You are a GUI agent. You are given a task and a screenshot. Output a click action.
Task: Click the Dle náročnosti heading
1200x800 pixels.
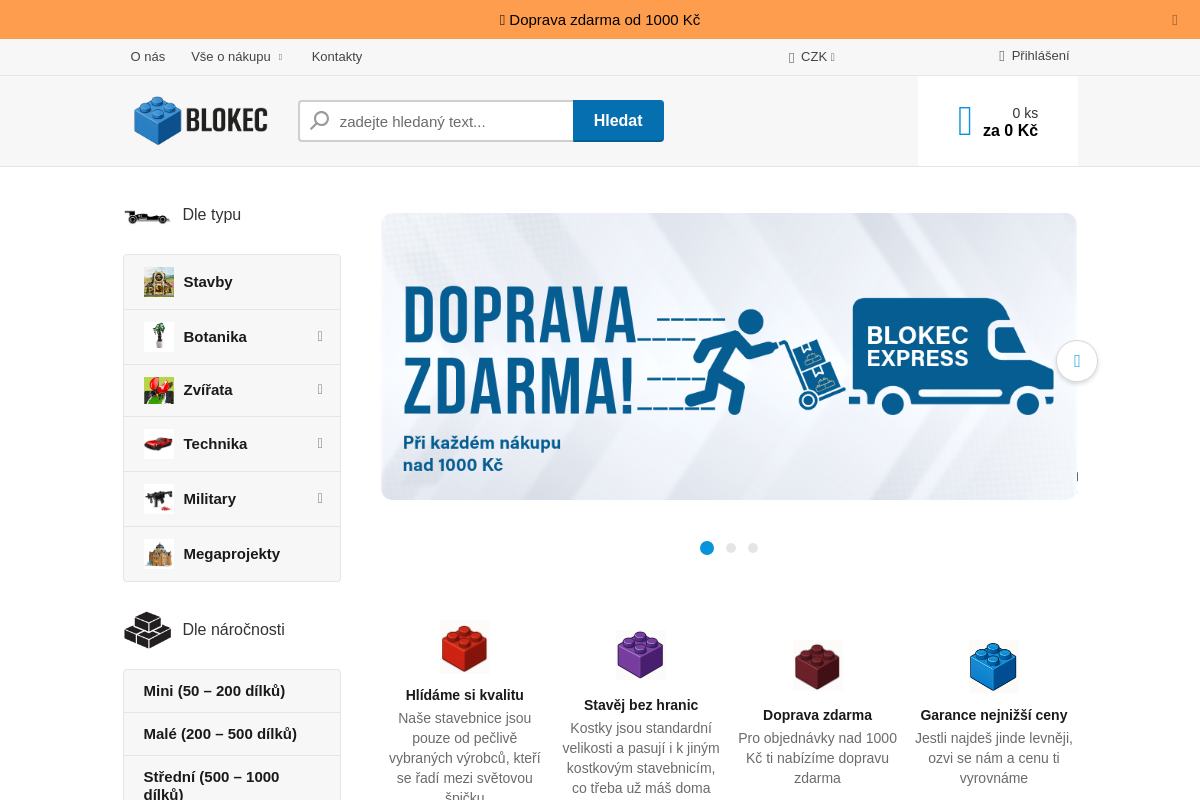(234, 630)
